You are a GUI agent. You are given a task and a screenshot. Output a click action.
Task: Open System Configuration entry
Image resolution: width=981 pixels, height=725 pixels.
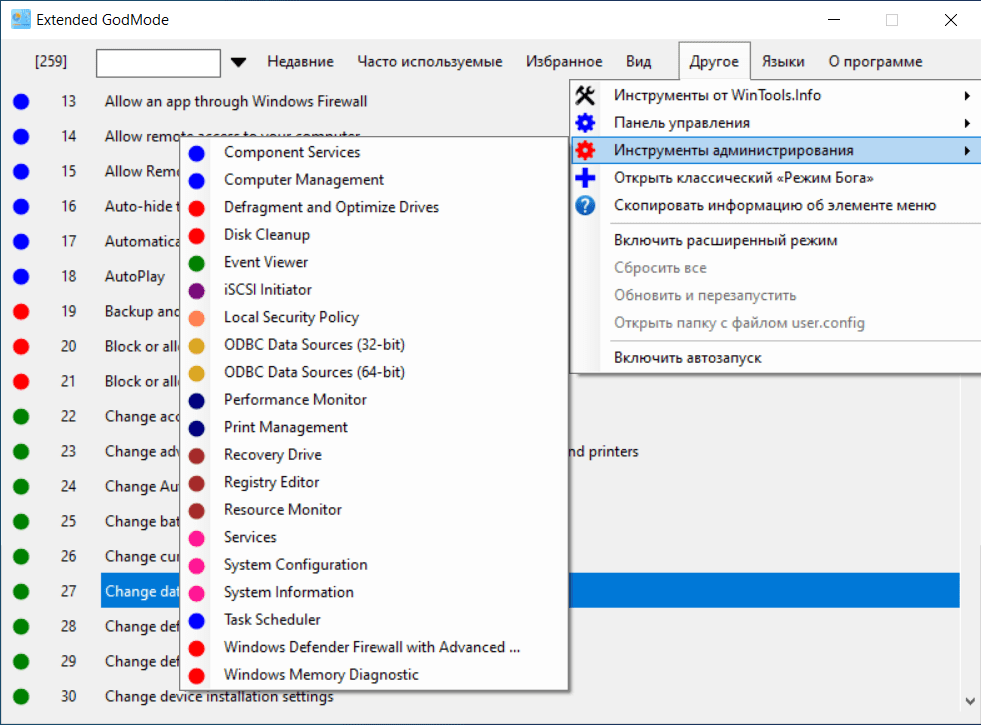tap(295, 565)
